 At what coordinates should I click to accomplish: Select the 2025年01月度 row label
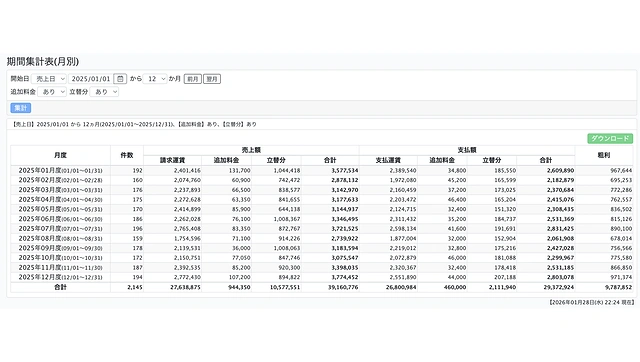point(60,170)
